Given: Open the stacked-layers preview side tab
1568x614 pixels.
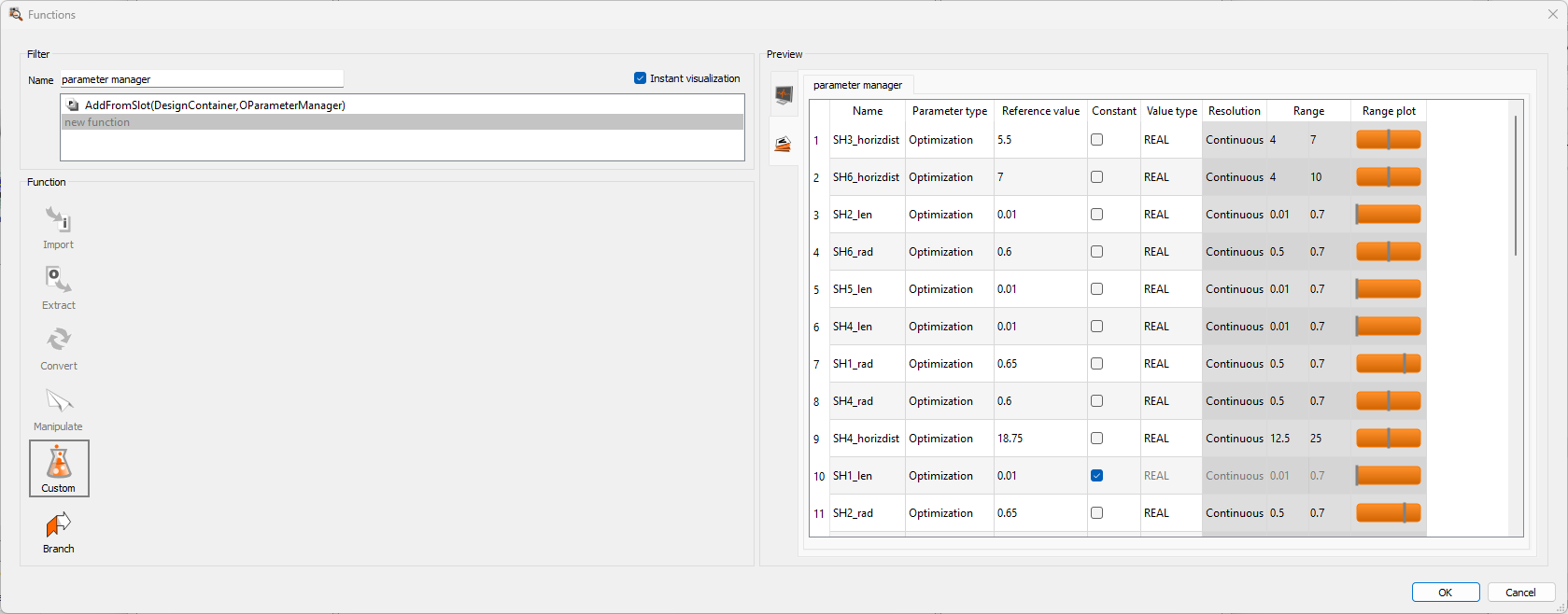Looking at the screenshot, I should (783, 144).
